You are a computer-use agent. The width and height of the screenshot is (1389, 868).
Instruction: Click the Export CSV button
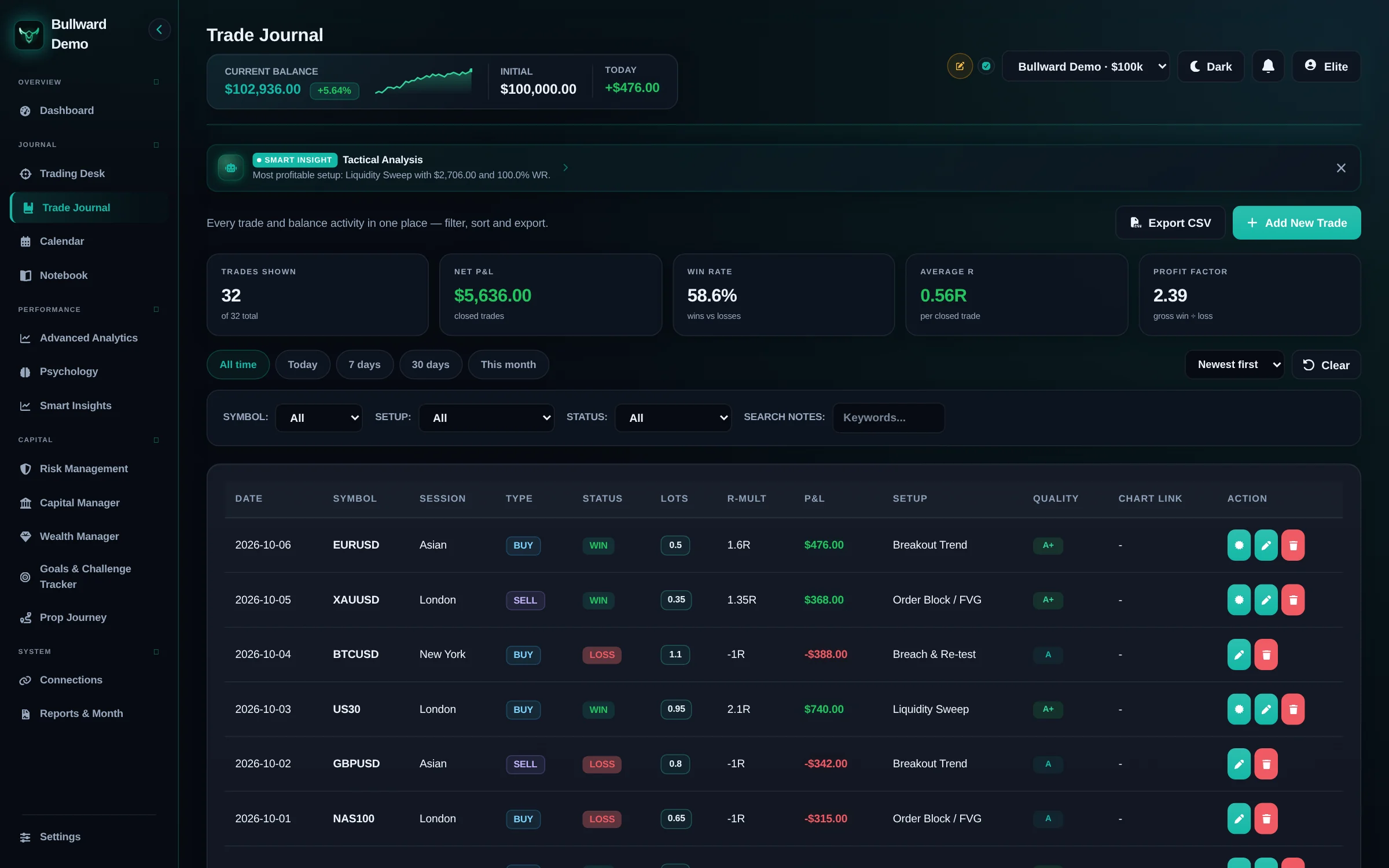click(1170, 223)
